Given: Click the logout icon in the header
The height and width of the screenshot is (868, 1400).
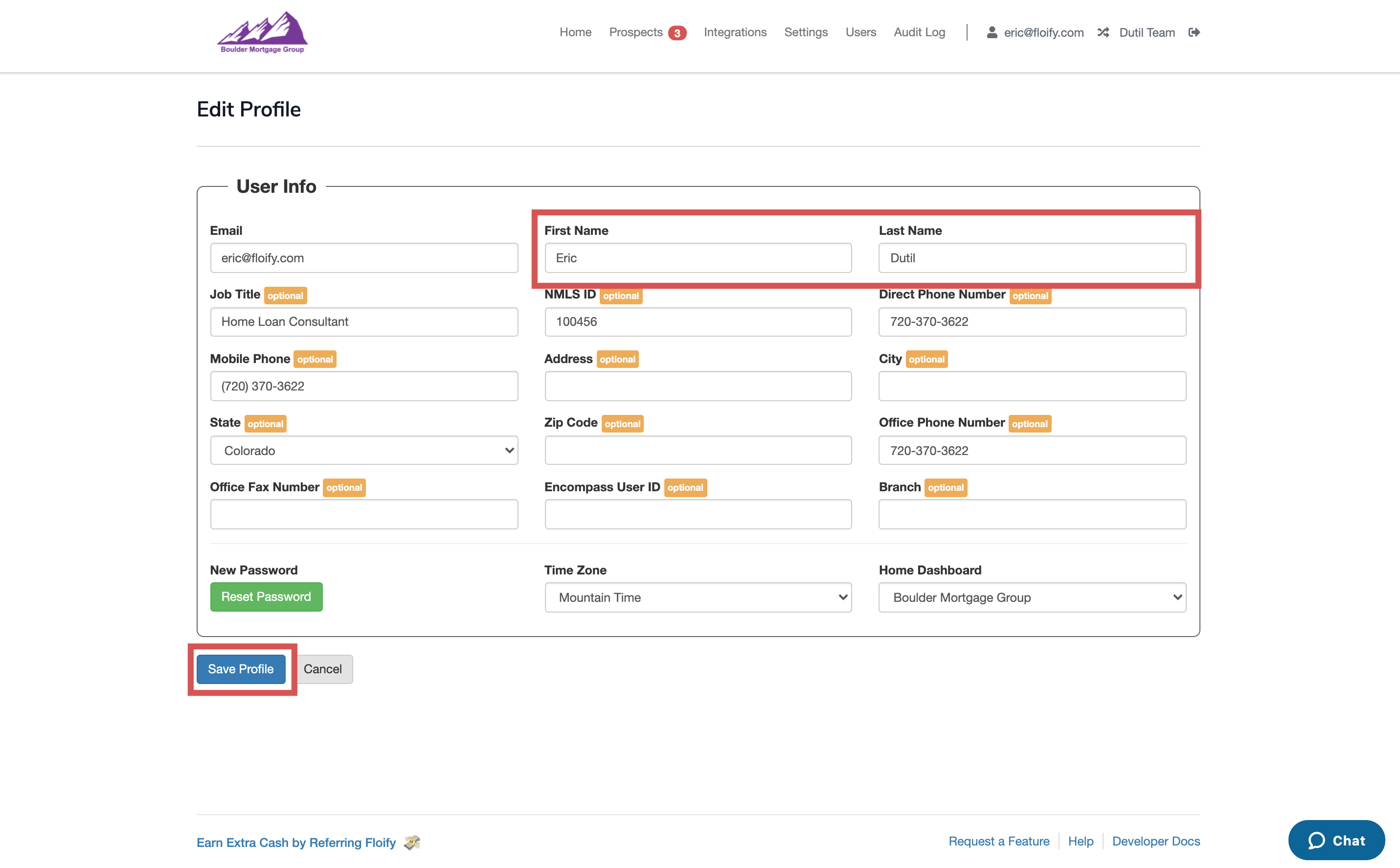Looking at the screenshot, I should pyautogui.click(x=1194, y=32).
